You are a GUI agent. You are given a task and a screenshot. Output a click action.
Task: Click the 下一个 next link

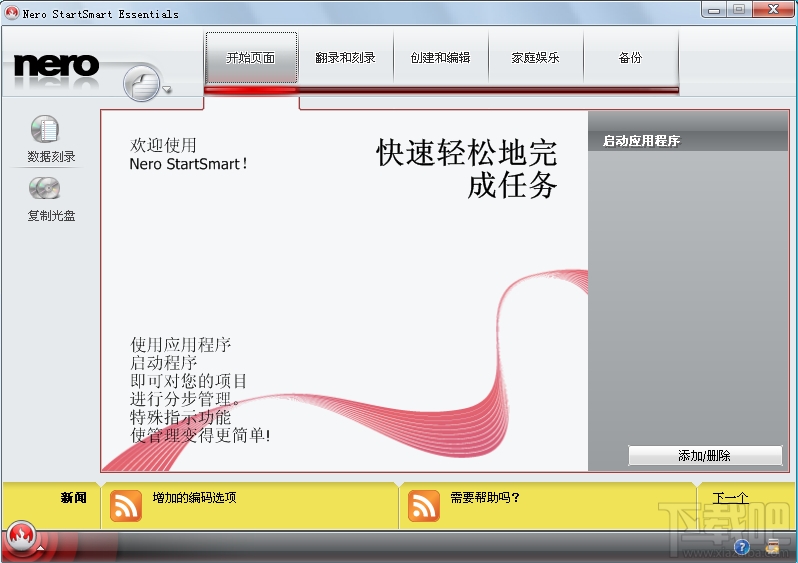point(730,497)
